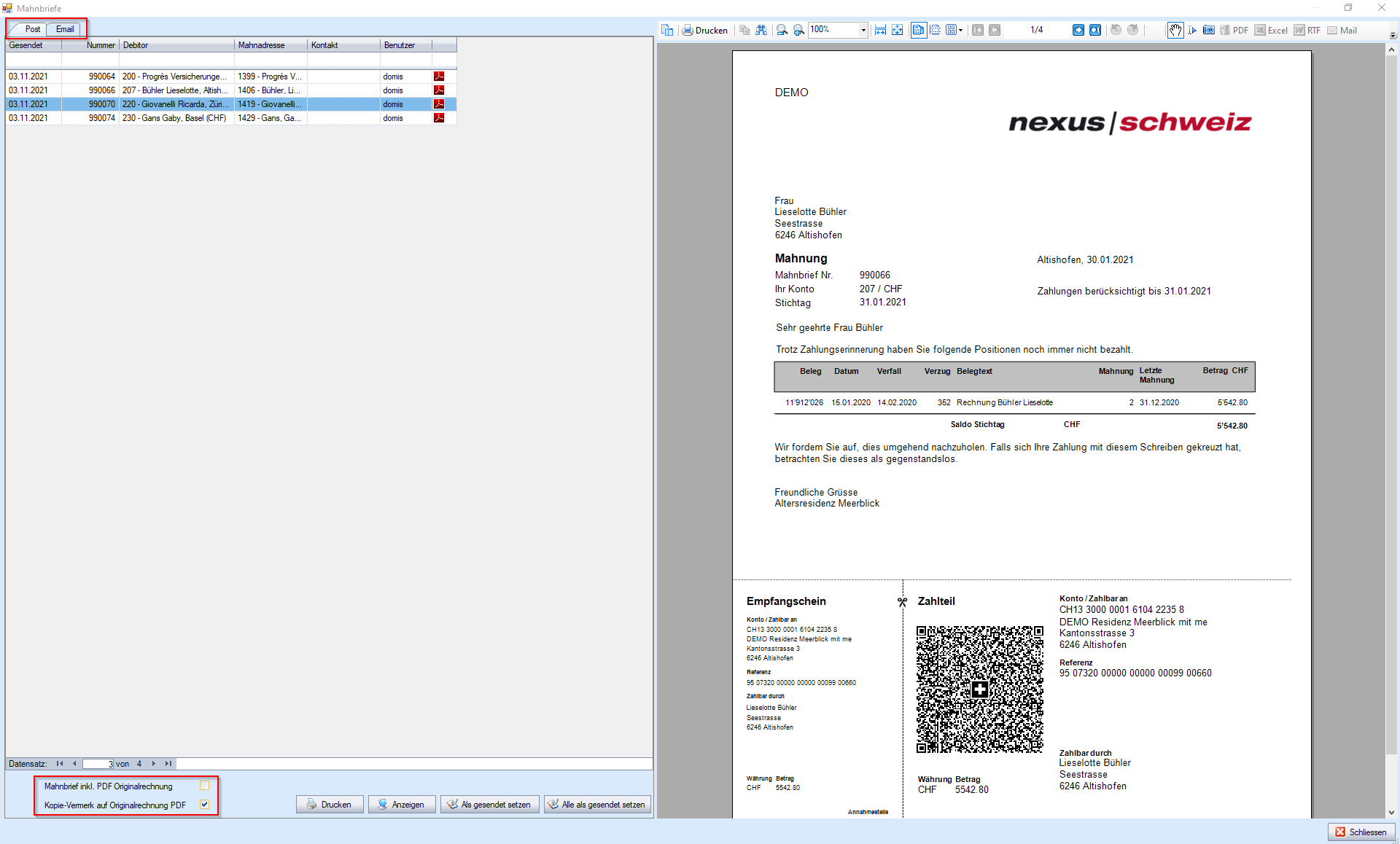Open the 100% zoom dropdown
Screen dimensions: 1400x844
pos(863,30)
